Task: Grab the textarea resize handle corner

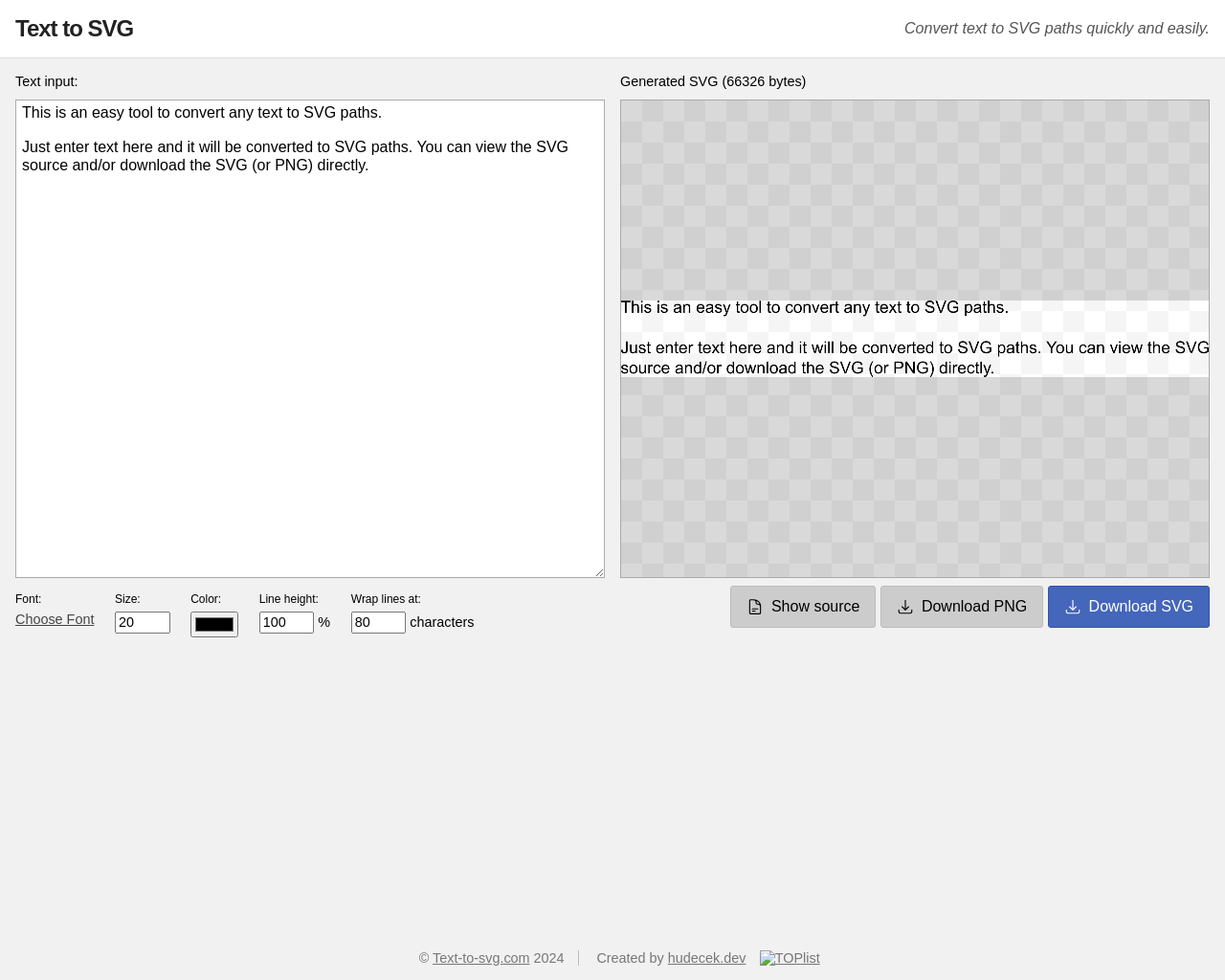Action: [x=599, y=572]
